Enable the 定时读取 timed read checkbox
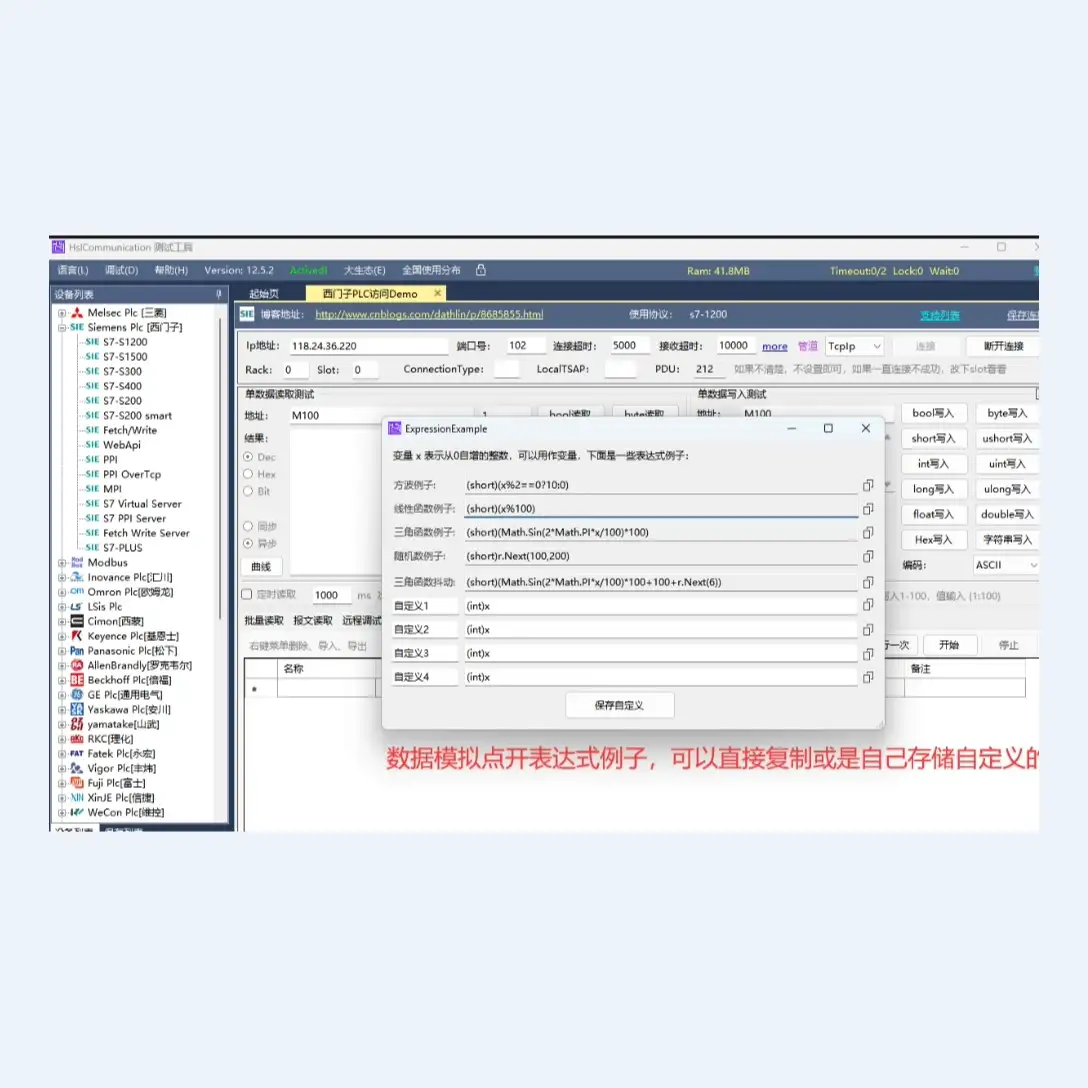 [248, 595]
